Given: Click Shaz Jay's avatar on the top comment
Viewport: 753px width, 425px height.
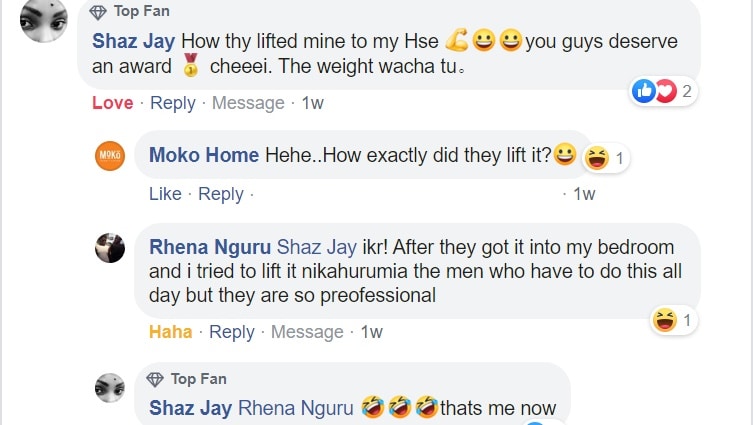Looking at the screenshot, I should 44,22.
